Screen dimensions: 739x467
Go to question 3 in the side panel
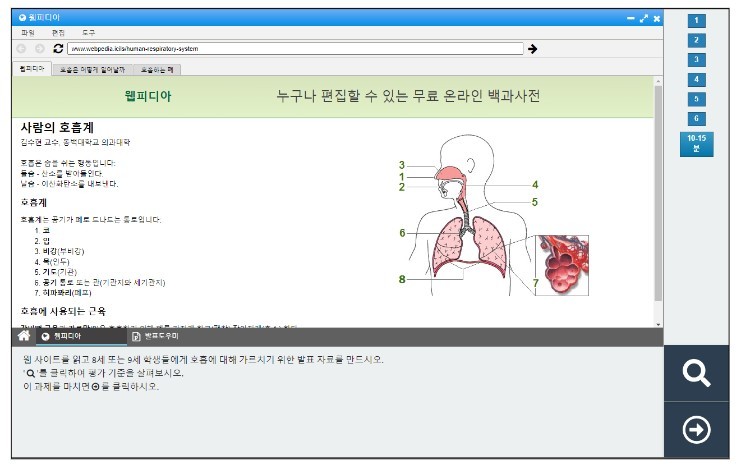[696, 60]
